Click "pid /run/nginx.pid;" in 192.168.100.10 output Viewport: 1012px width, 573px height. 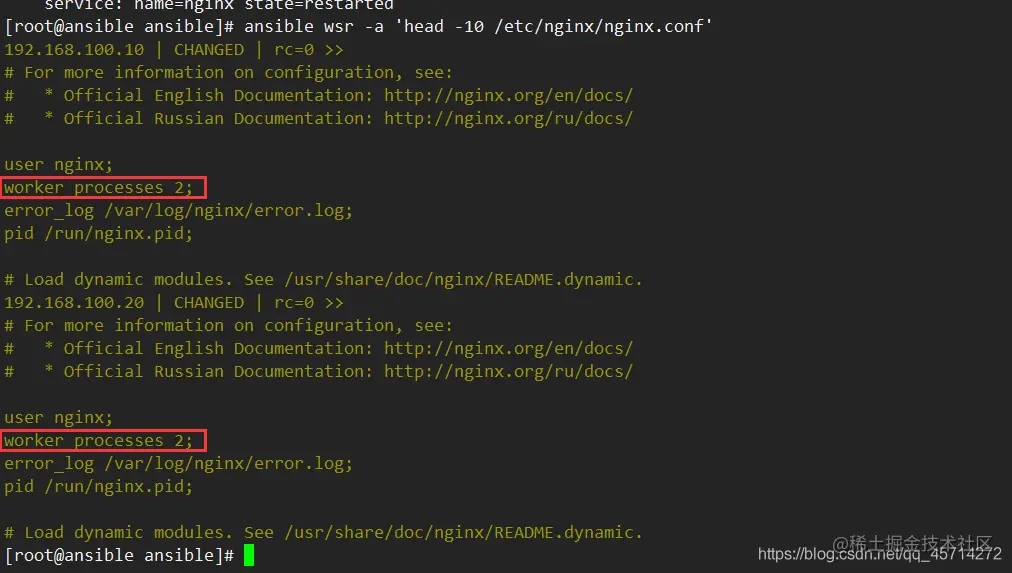tap(99, 234)
